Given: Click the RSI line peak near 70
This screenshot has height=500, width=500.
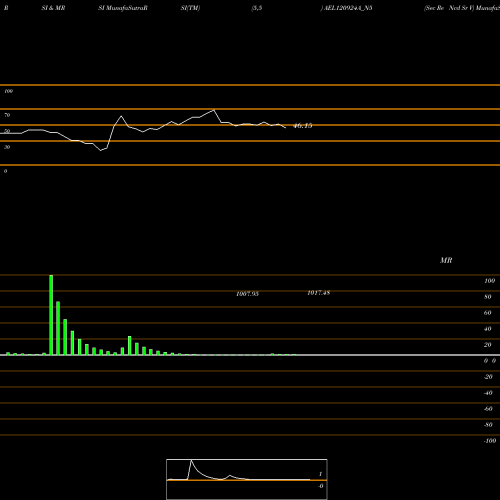Looking at the screenshot, I should [214, 110].
